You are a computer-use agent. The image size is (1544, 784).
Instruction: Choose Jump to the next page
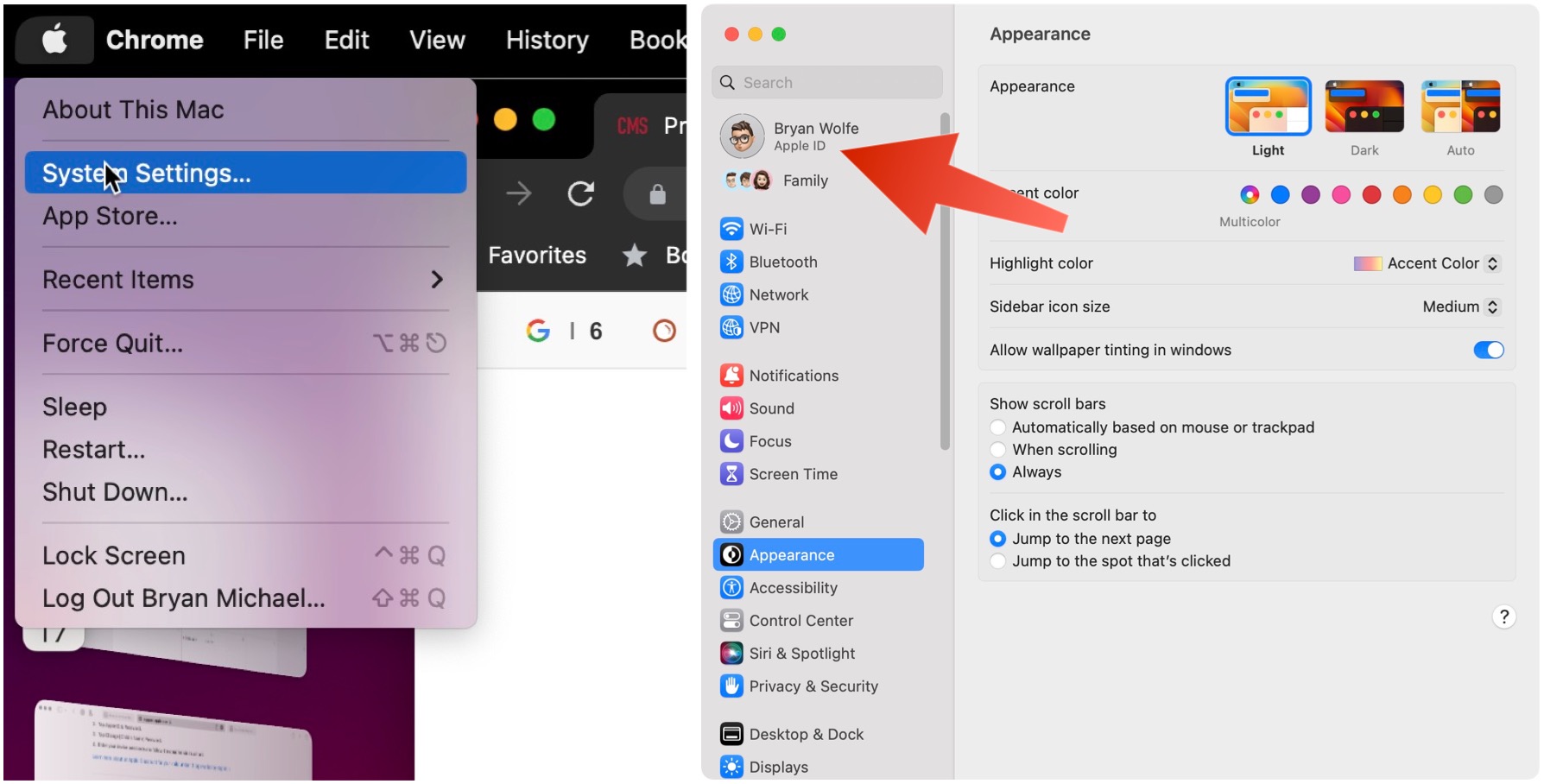(x=997, y=539)
